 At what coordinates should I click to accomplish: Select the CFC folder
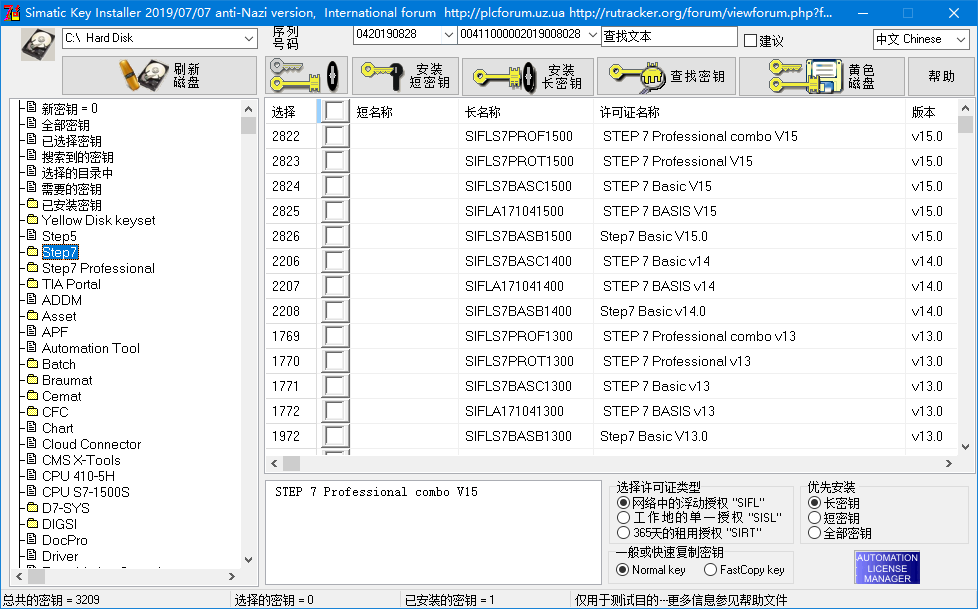pyautogui.click(x=55, y=412)
